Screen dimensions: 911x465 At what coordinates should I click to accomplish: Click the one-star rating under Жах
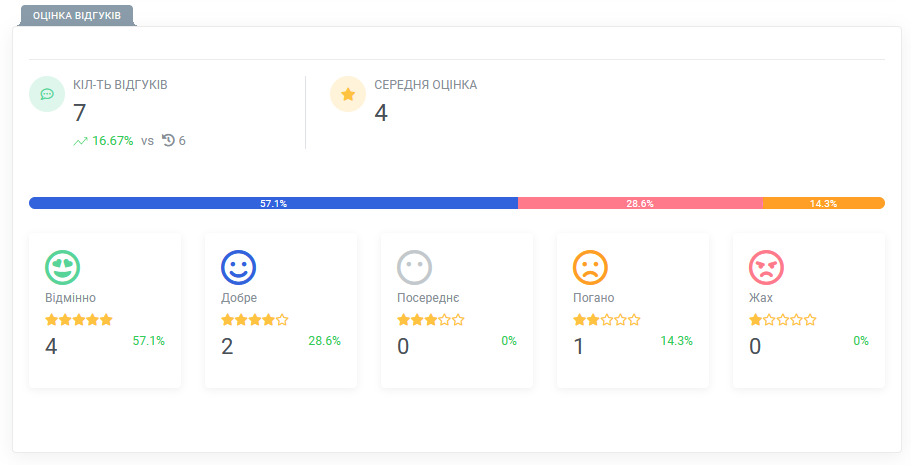tap(783, 320)
